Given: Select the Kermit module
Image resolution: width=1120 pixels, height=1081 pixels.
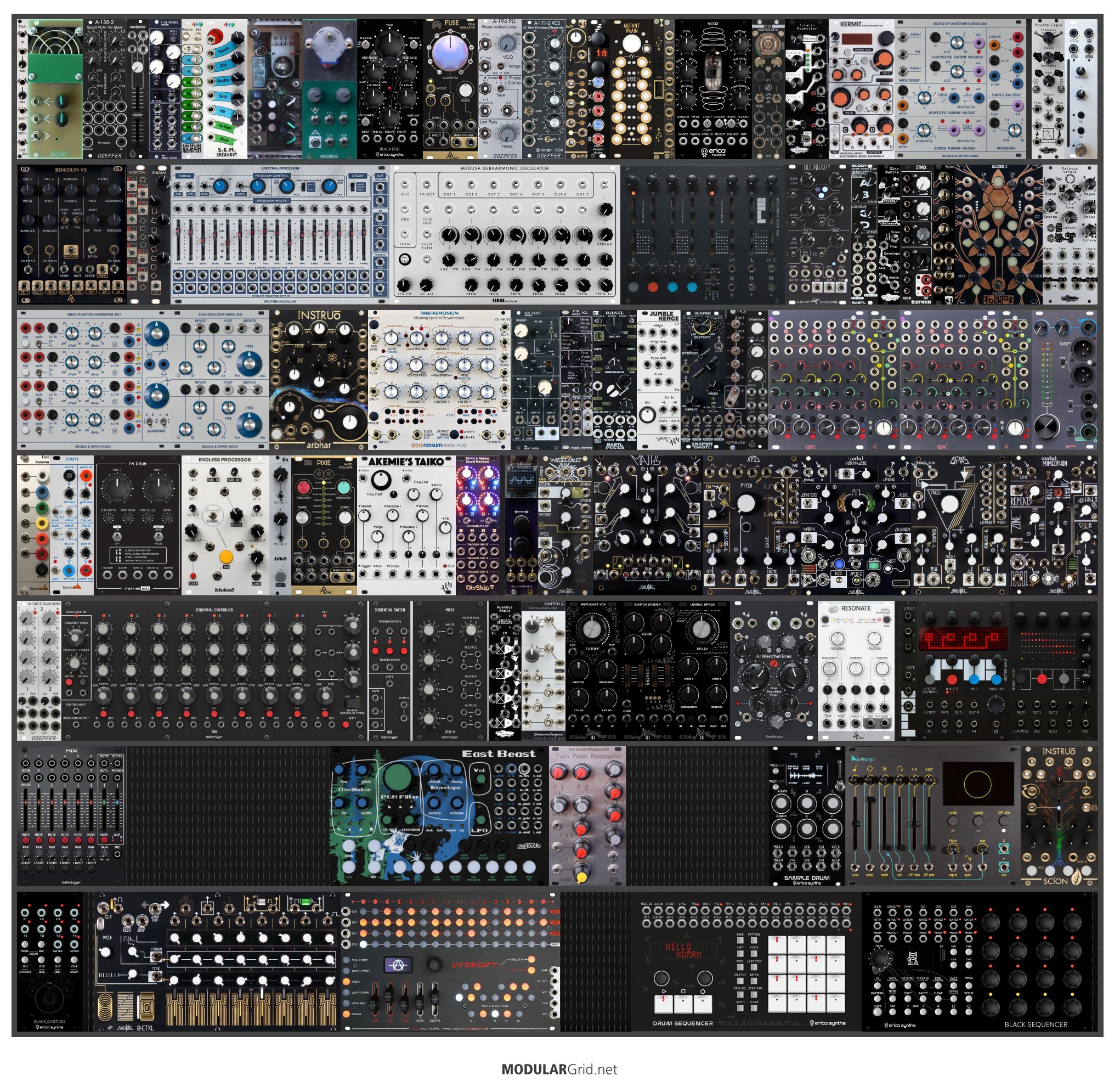Looking at the screenshot, I should (x=861, y=89).
